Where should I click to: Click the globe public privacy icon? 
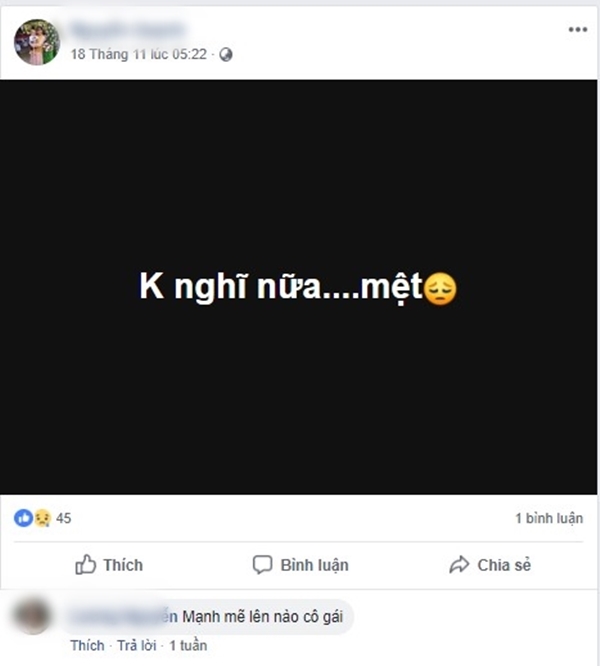(x=225, y=54)
